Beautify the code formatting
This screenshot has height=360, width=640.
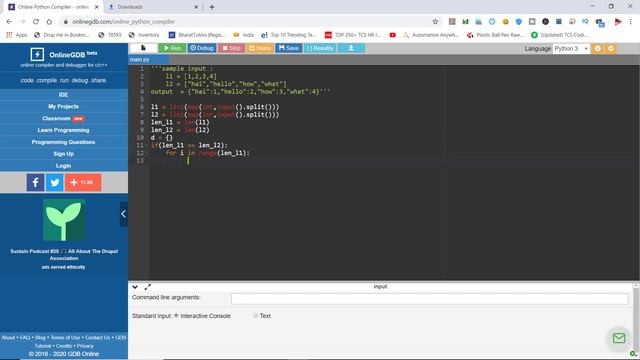coord(320,48)
